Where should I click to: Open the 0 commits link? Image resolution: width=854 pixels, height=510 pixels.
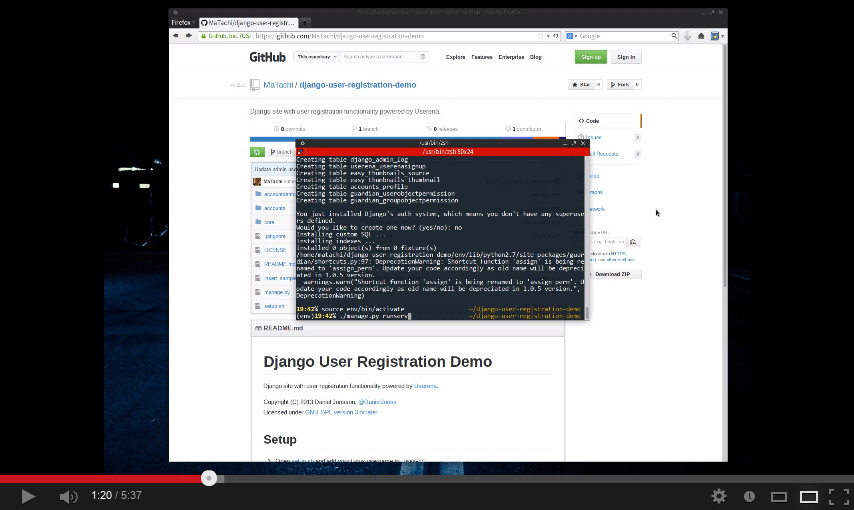point(290,129)
